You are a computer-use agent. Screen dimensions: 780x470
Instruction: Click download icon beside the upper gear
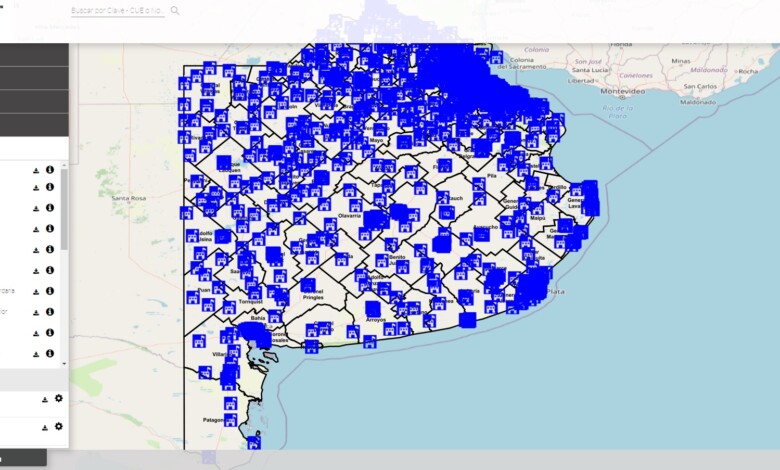45,399
